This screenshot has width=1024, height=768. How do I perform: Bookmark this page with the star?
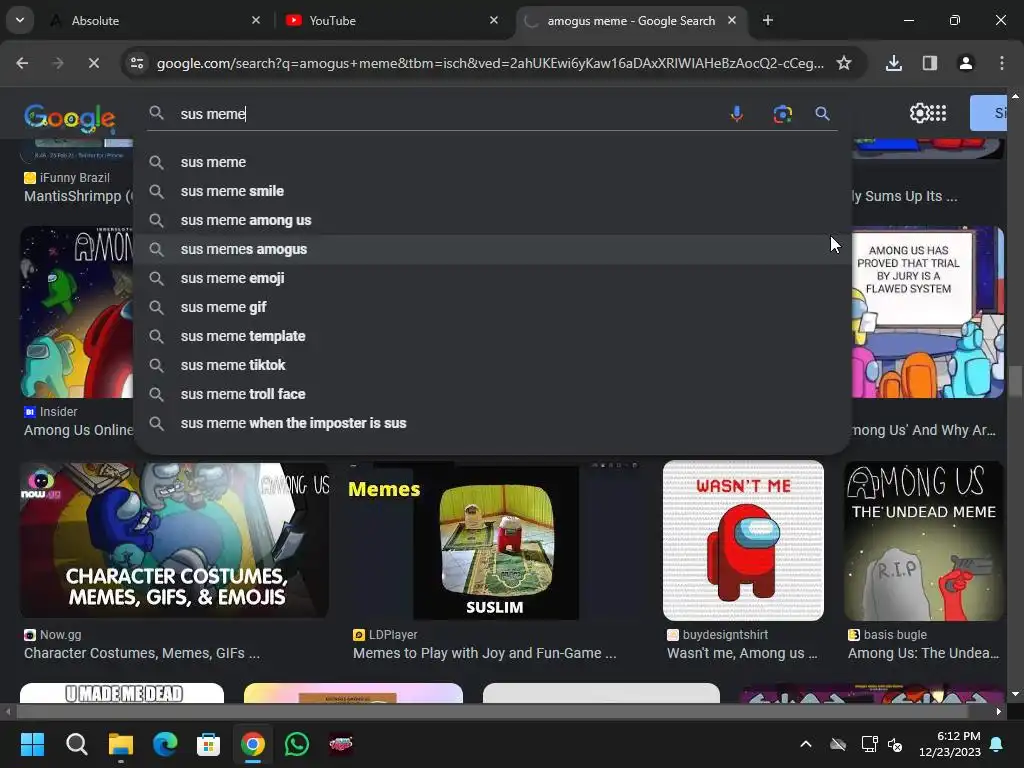844,63
